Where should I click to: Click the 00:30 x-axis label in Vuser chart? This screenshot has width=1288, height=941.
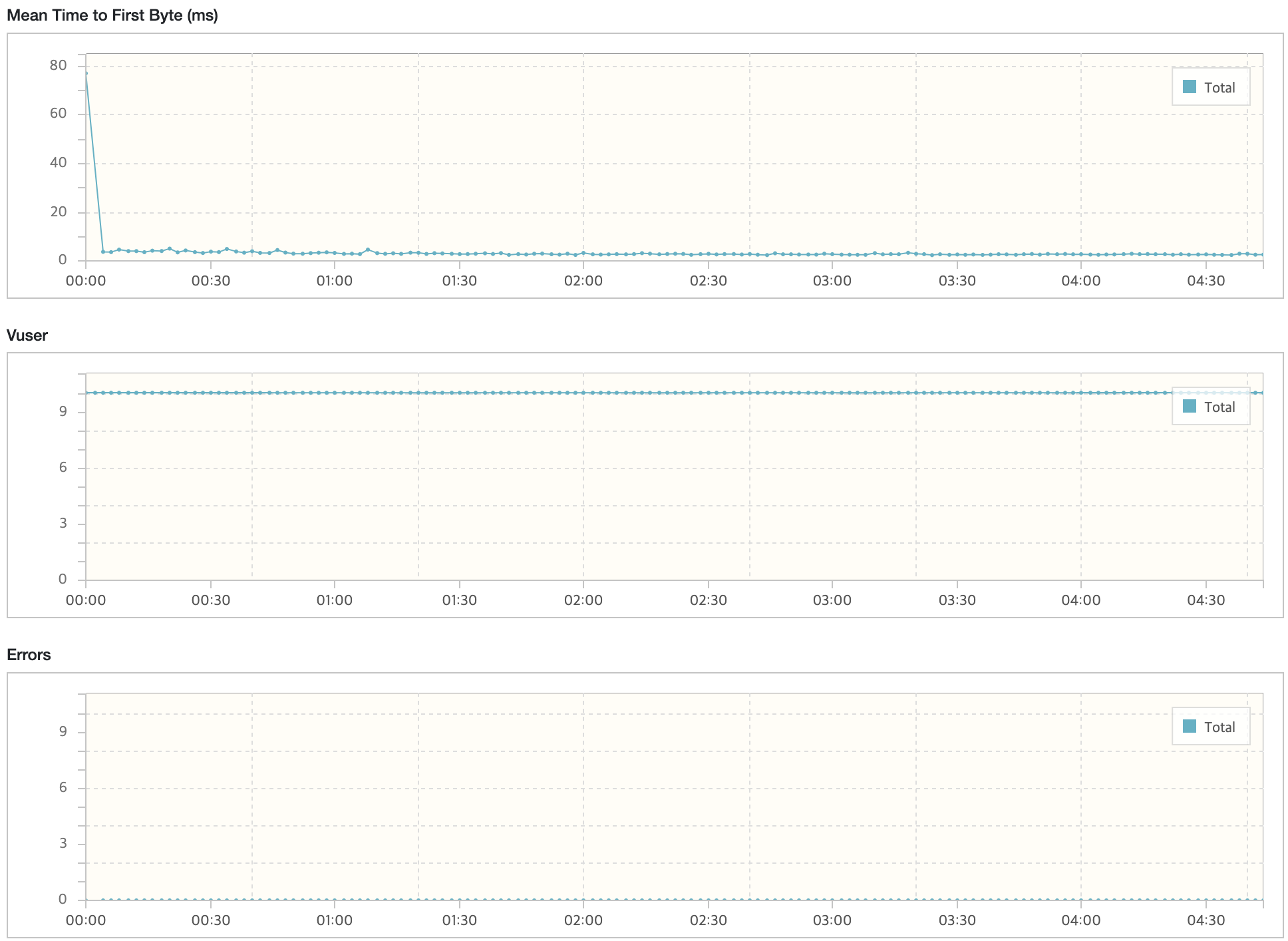coord(211,600)
